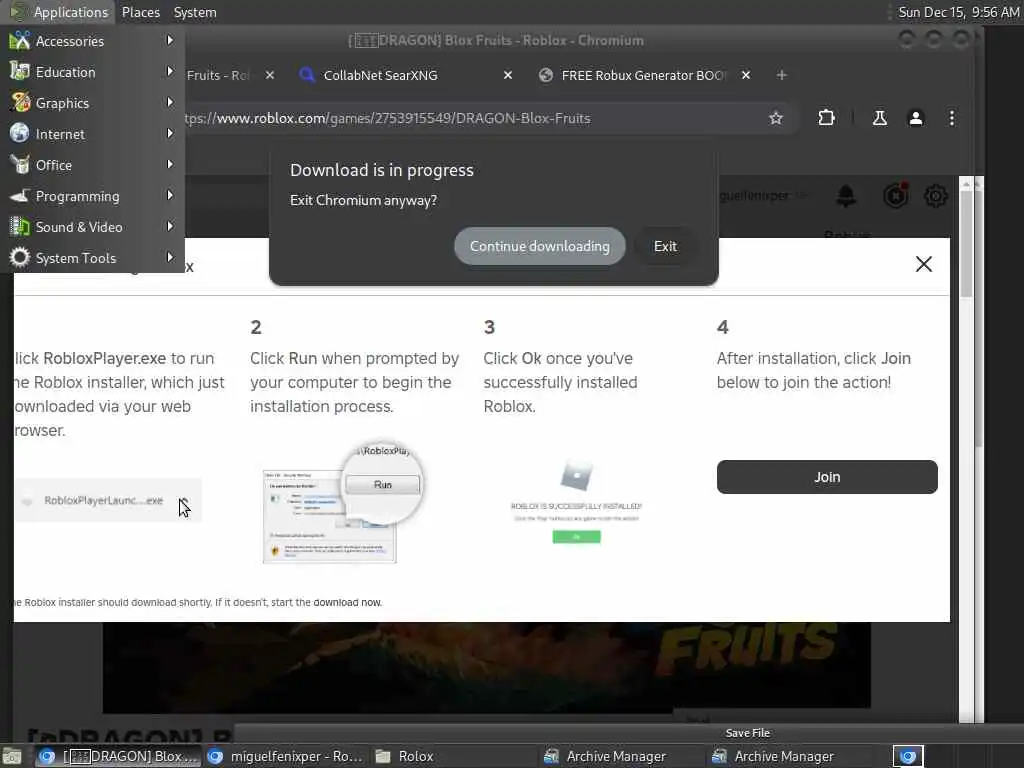Expand the Graphics submenu arrow

click(170, 103)
